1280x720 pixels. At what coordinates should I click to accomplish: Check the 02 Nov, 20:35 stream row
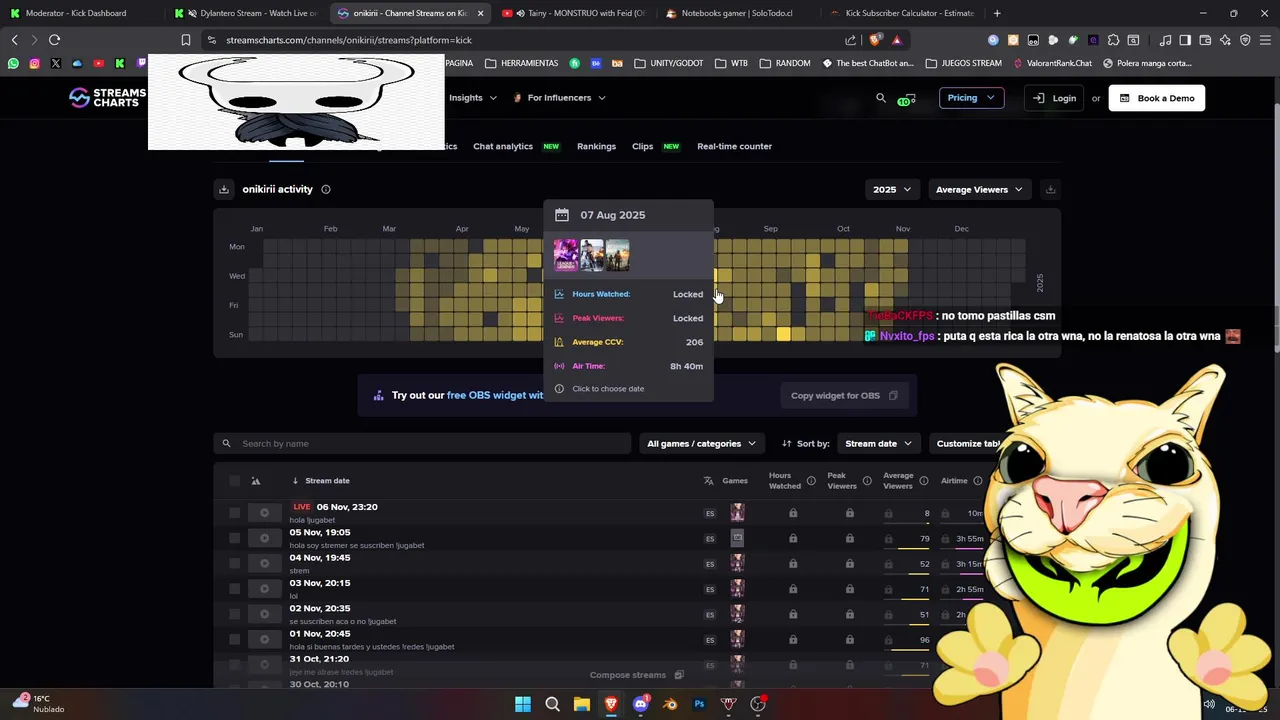[234, 614]
